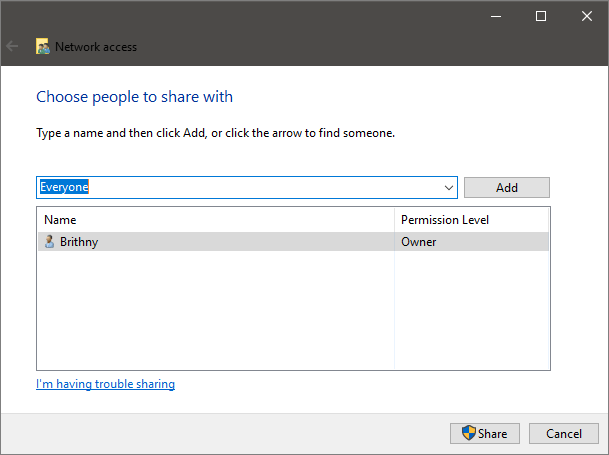Expand the name dropdown arrow
This screenshot has width=609, height=455.
tap(448, 188)
